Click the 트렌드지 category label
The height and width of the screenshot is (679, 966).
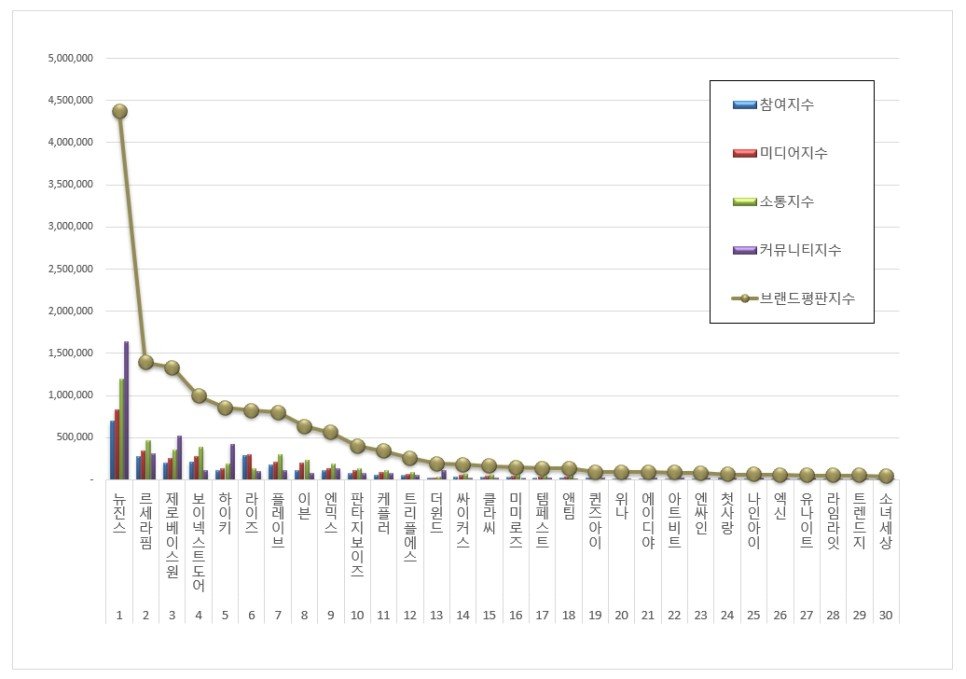click(x=859, y=520)
